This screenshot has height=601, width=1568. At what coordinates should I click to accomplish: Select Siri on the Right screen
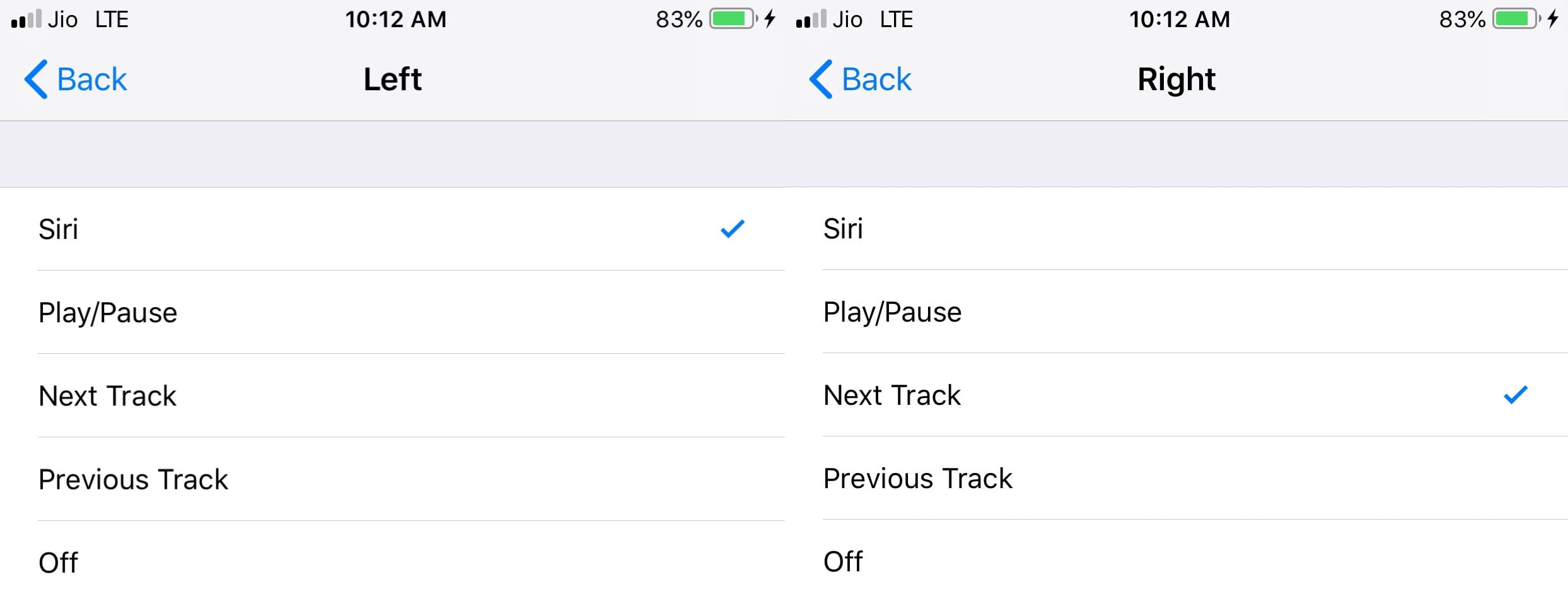pyautogui.click(x=1176, y=228)
